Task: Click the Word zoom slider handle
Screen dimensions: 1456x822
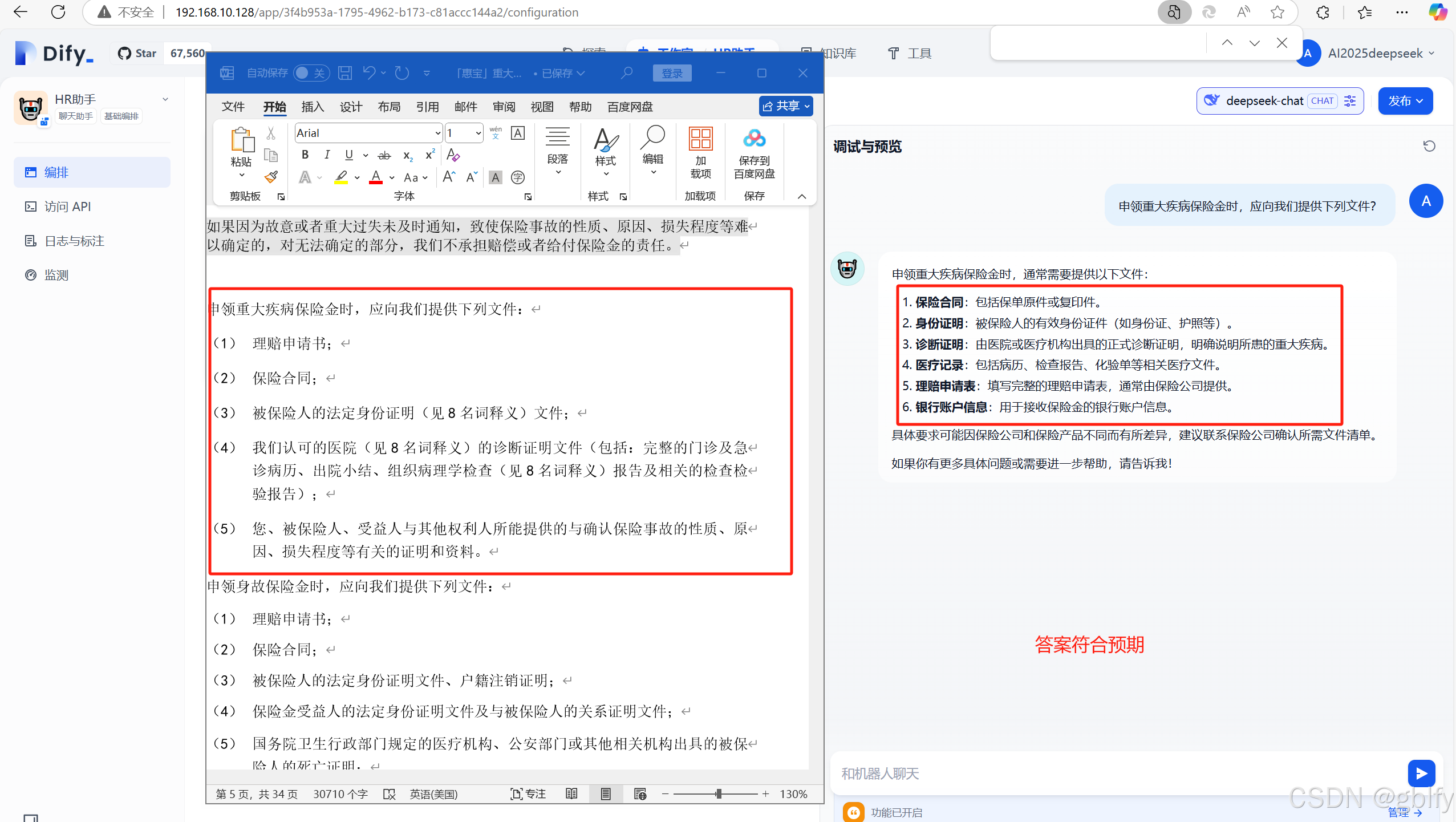Action: tap(719, 793)
